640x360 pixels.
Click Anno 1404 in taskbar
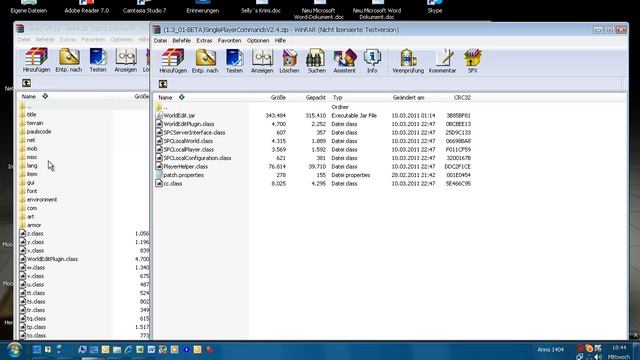point(550,350)
